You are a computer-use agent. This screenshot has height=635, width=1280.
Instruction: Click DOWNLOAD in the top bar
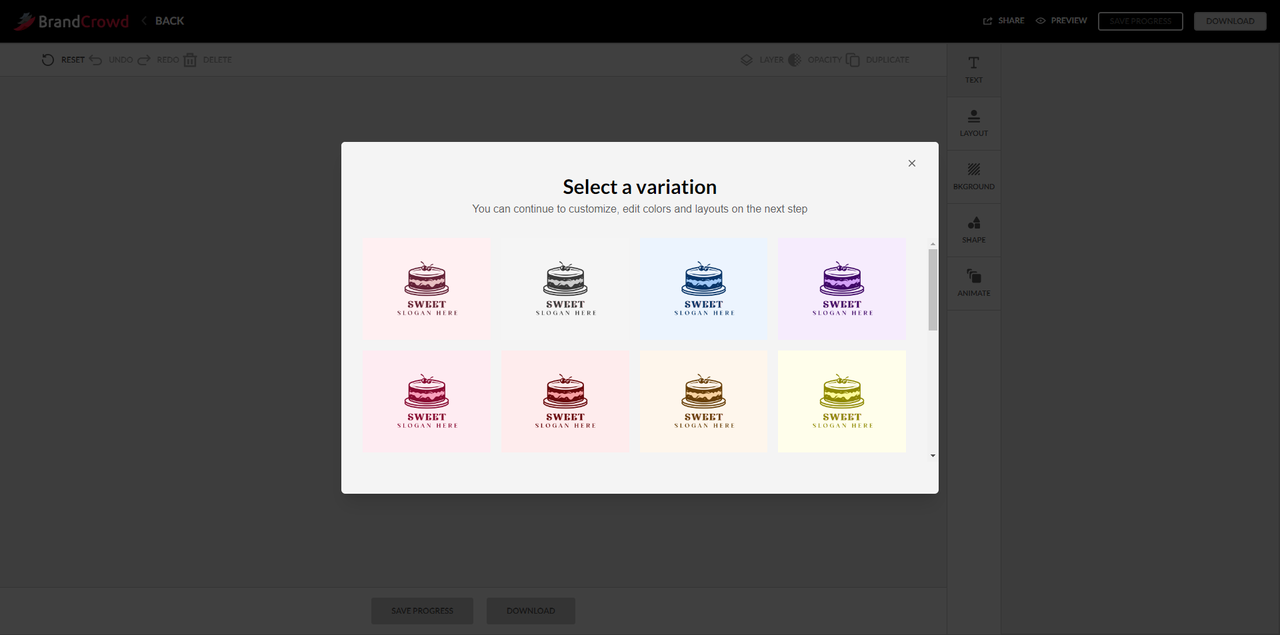[x=1230, y=21]
